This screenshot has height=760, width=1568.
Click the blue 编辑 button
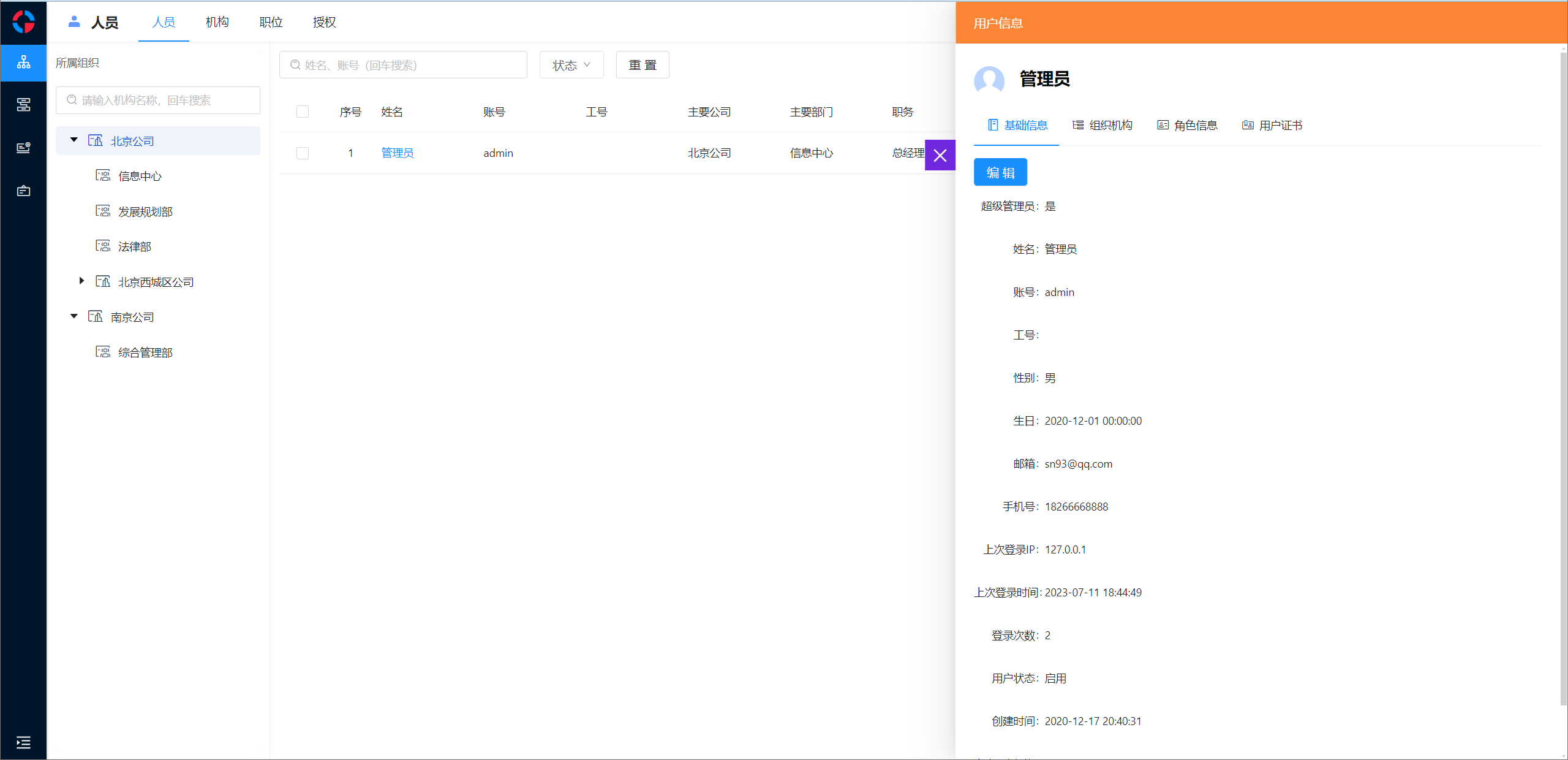click(x=1000, y=172)
